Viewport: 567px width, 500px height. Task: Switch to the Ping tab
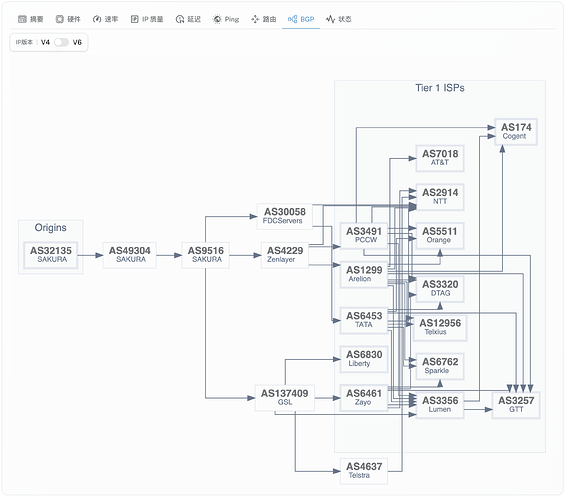point(226,19)
